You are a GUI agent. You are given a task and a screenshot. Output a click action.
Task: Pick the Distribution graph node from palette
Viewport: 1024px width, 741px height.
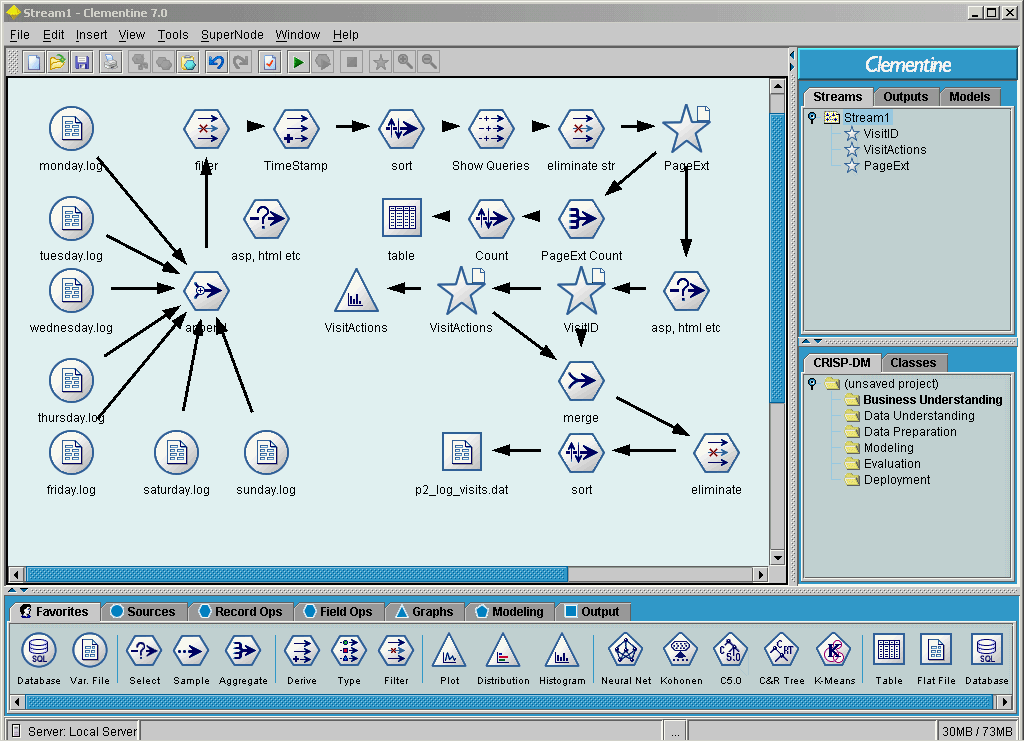(x=503, y=658)
